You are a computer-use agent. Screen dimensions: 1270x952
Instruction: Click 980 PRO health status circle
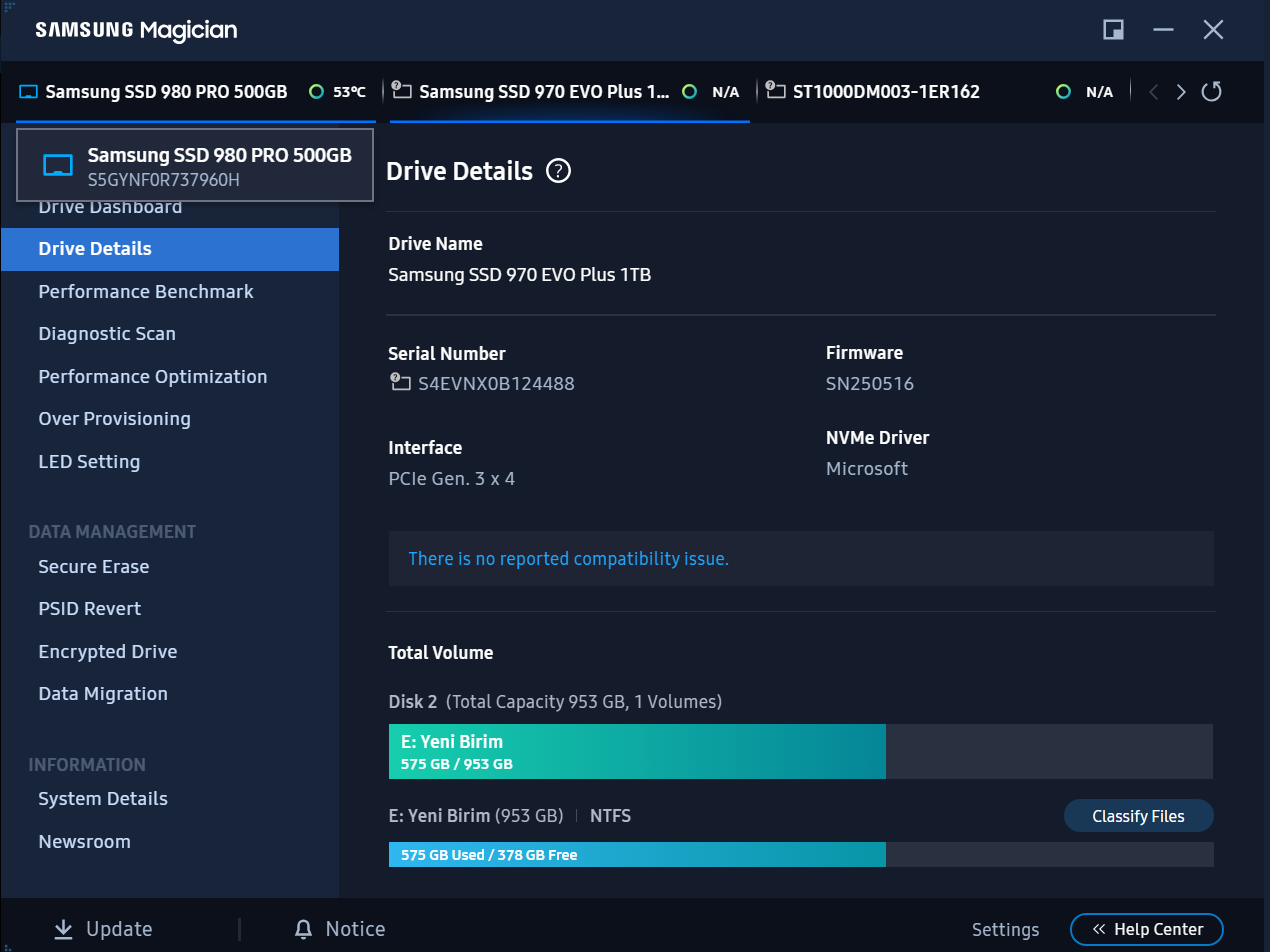316,92
